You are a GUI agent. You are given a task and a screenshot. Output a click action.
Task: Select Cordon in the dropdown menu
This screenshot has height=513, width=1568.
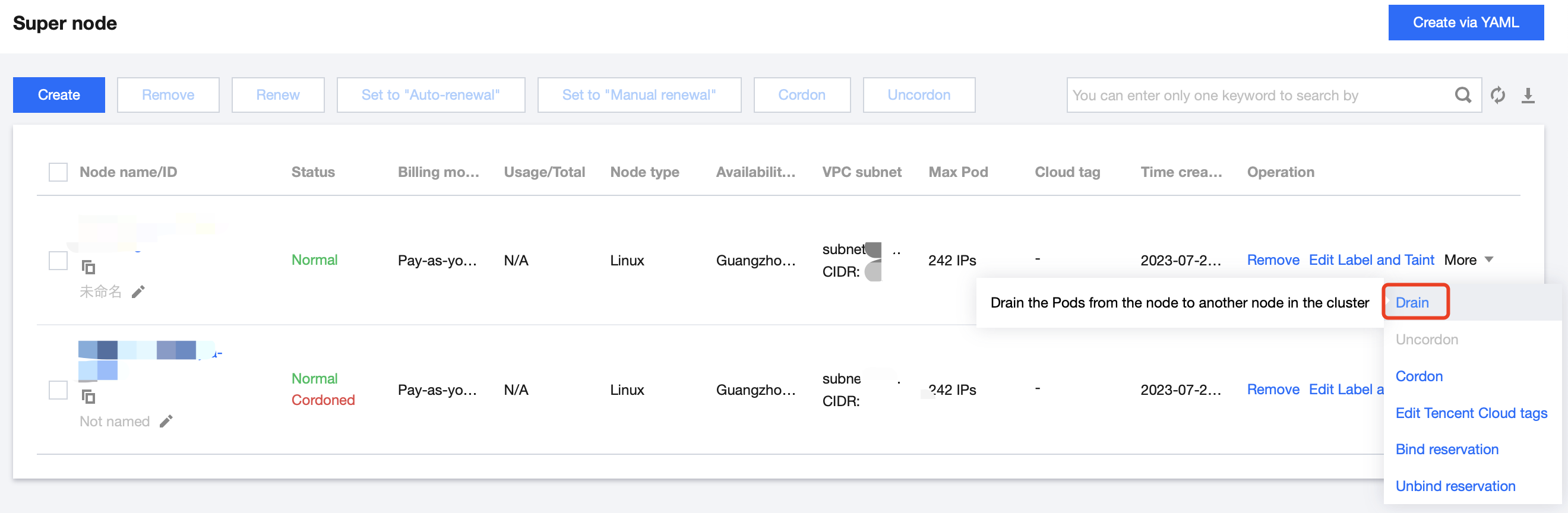1418,376
